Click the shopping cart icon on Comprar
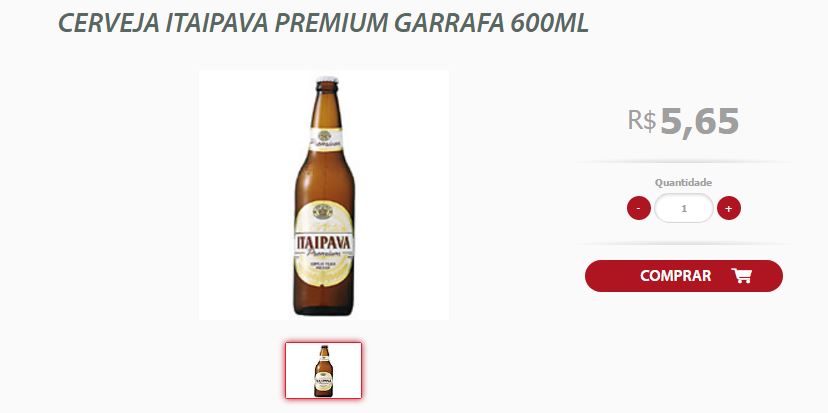The height and width of the screenshot is (413, 828). point(741,276)
